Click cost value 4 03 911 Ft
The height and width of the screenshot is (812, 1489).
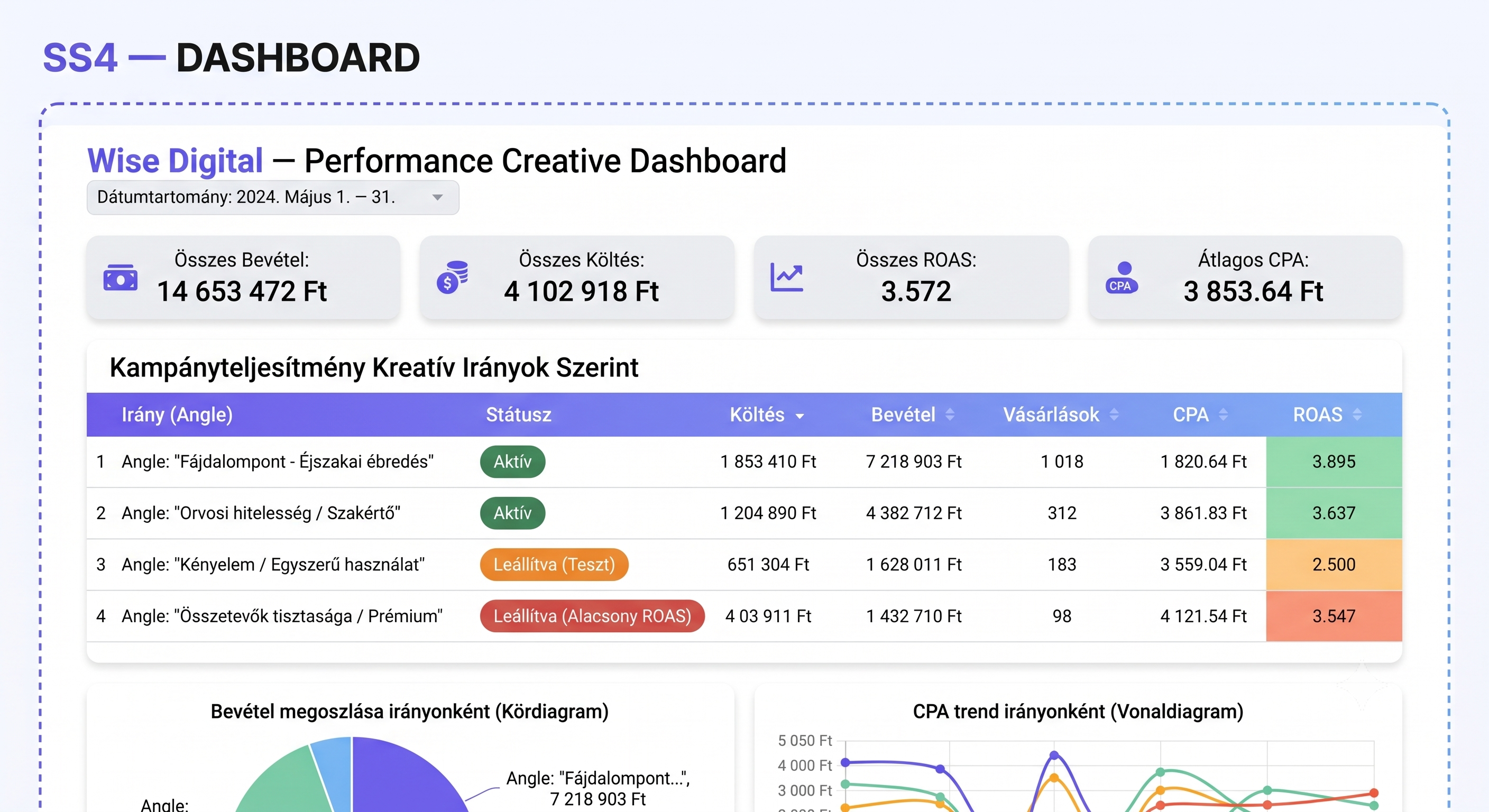[x=768, y=616]
